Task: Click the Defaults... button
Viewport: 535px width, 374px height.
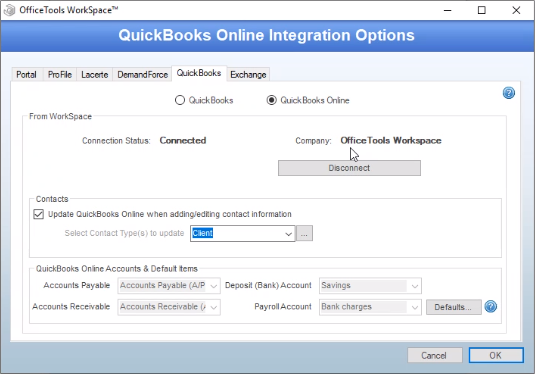Action: pyautogui.click(x=453, y=307)
